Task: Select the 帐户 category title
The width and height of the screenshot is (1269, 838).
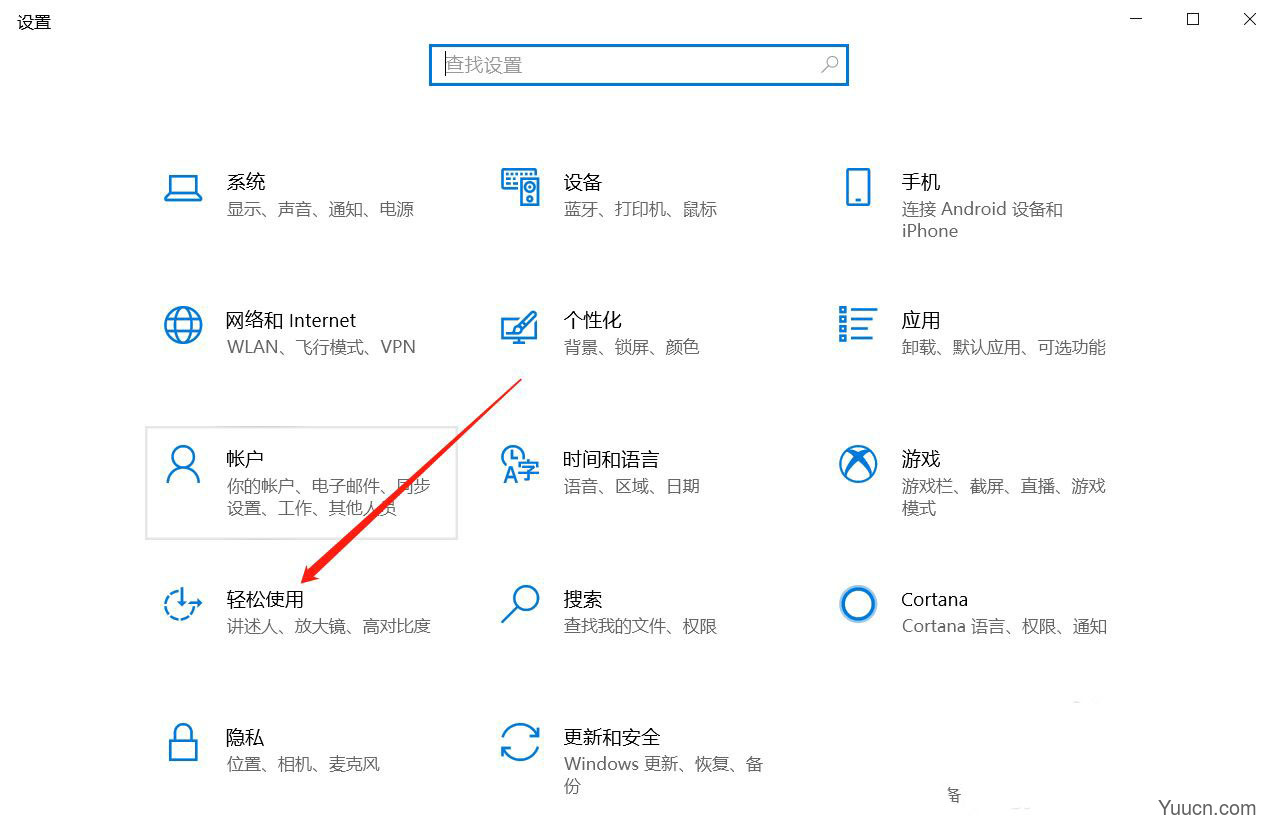Action: pos(245,459)
